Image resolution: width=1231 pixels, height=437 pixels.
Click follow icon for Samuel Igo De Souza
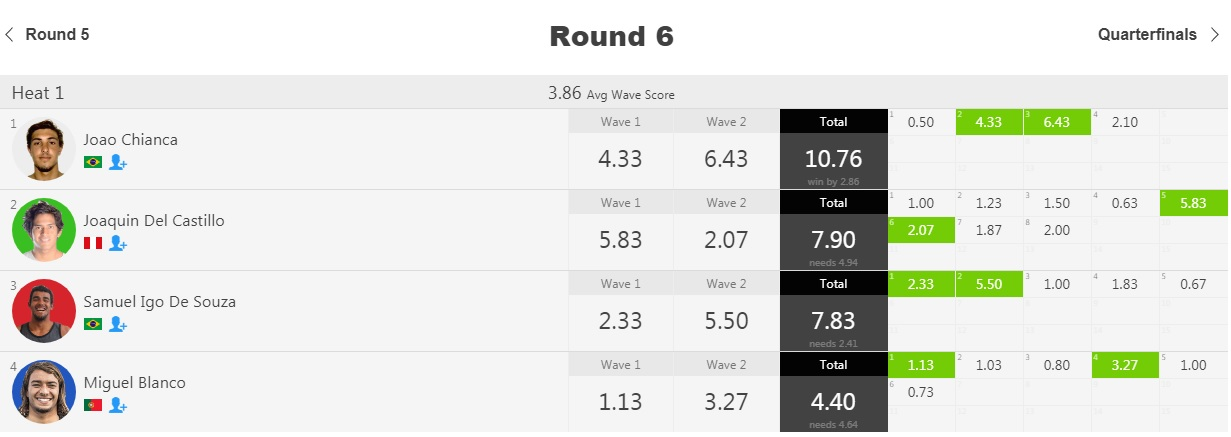point(117,324)
